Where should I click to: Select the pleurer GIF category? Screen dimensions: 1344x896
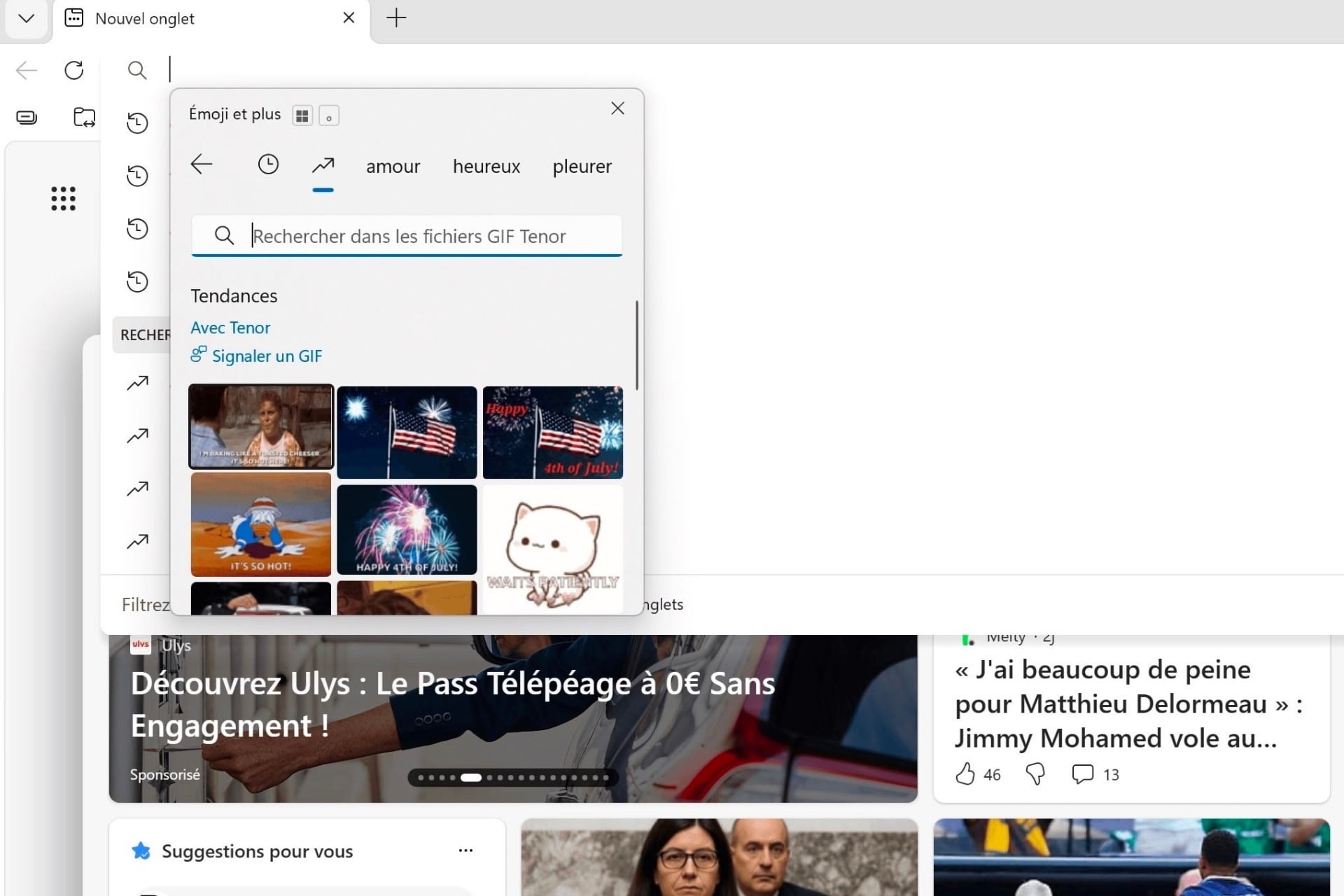tap(582, 167)
